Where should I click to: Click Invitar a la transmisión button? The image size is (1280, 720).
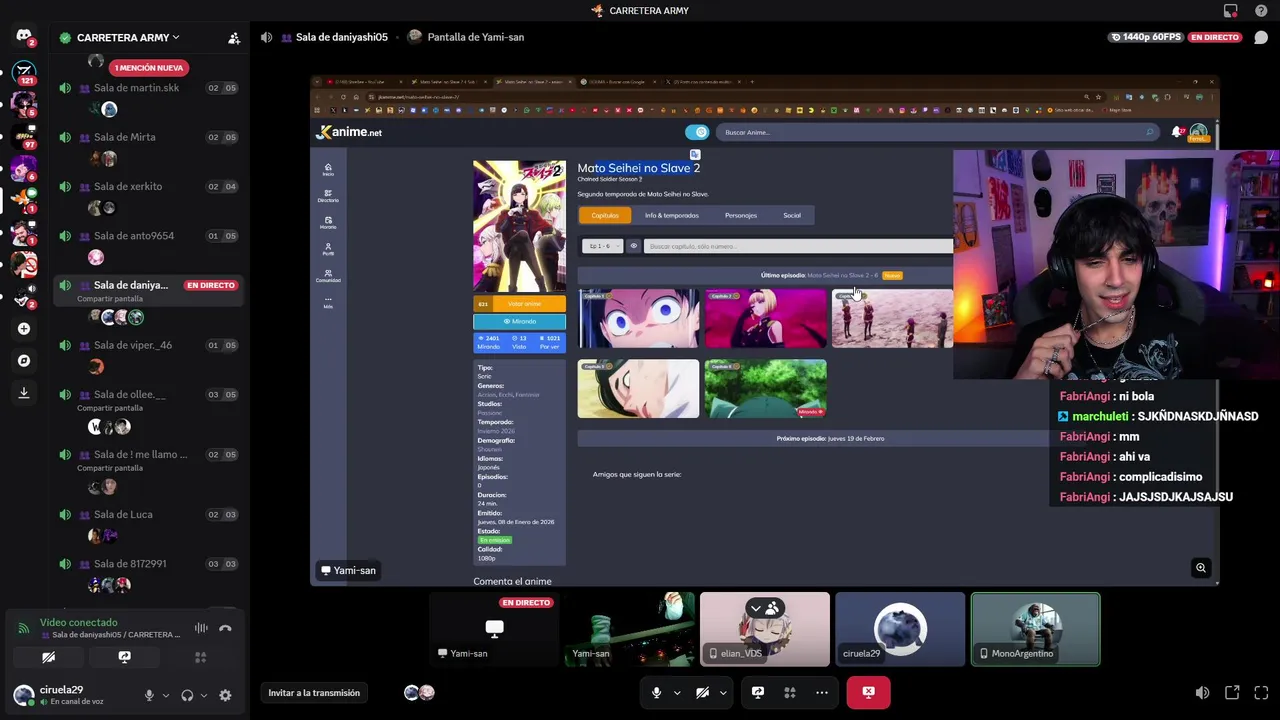coord(314,693)
